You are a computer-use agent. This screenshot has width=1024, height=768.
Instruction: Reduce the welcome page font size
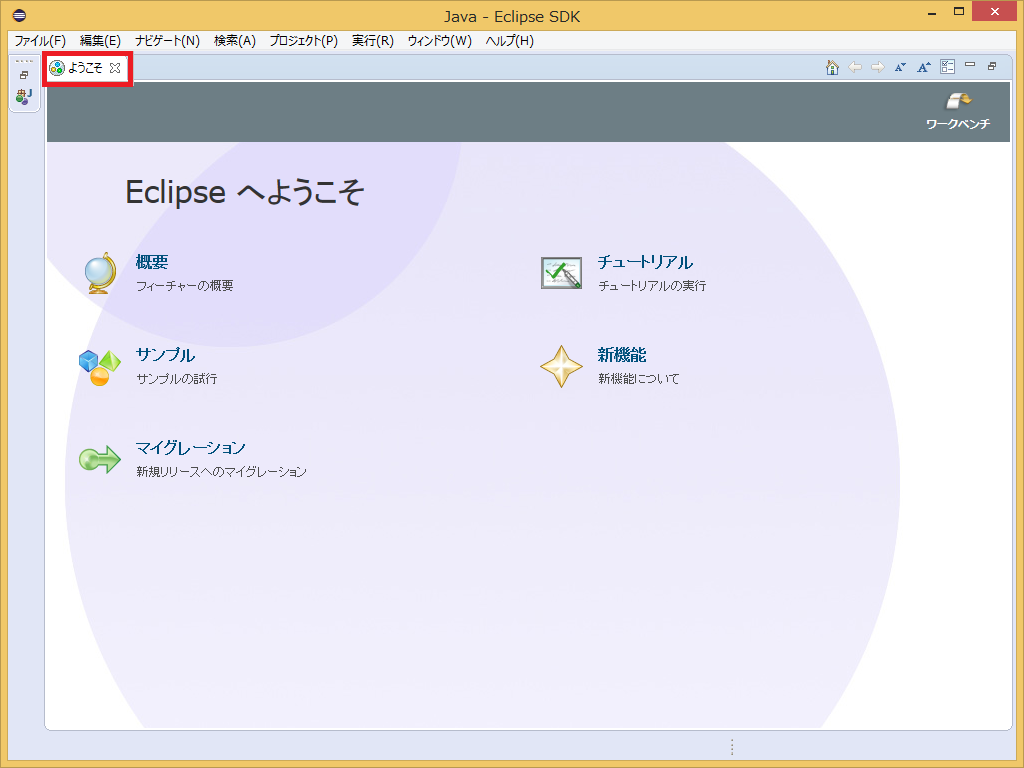901,67
